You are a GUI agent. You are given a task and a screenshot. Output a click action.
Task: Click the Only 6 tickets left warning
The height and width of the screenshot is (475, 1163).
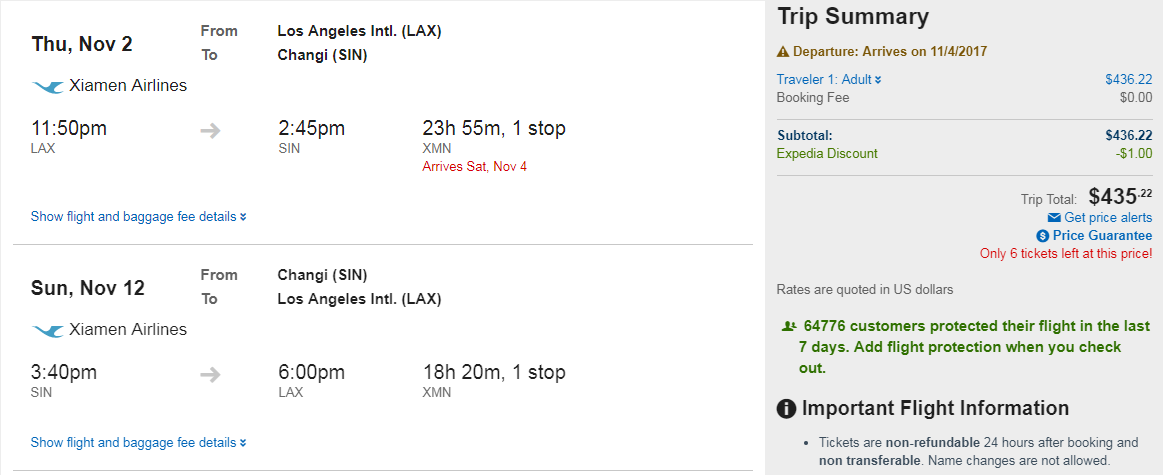pos(1065,254)
